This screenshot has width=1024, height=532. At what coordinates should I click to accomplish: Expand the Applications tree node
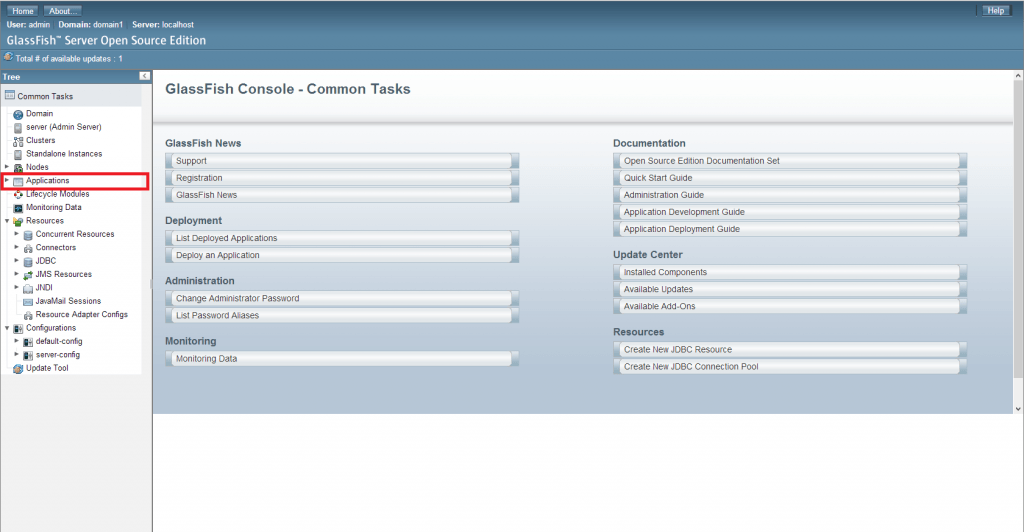(7, 181)
